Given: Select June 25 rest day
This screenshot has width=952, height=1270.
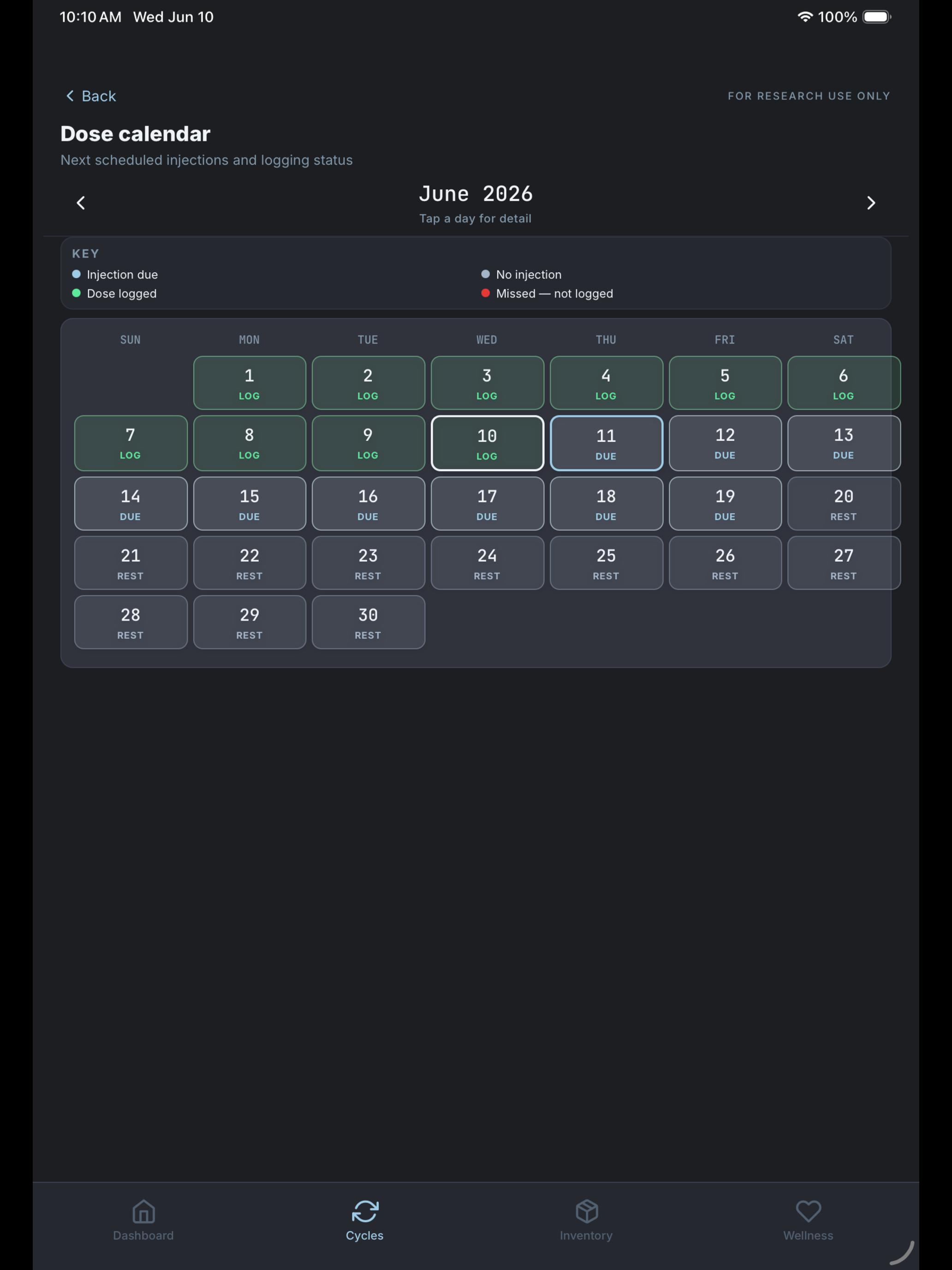Looking at the screenshot, I should (x=606, y=563).
